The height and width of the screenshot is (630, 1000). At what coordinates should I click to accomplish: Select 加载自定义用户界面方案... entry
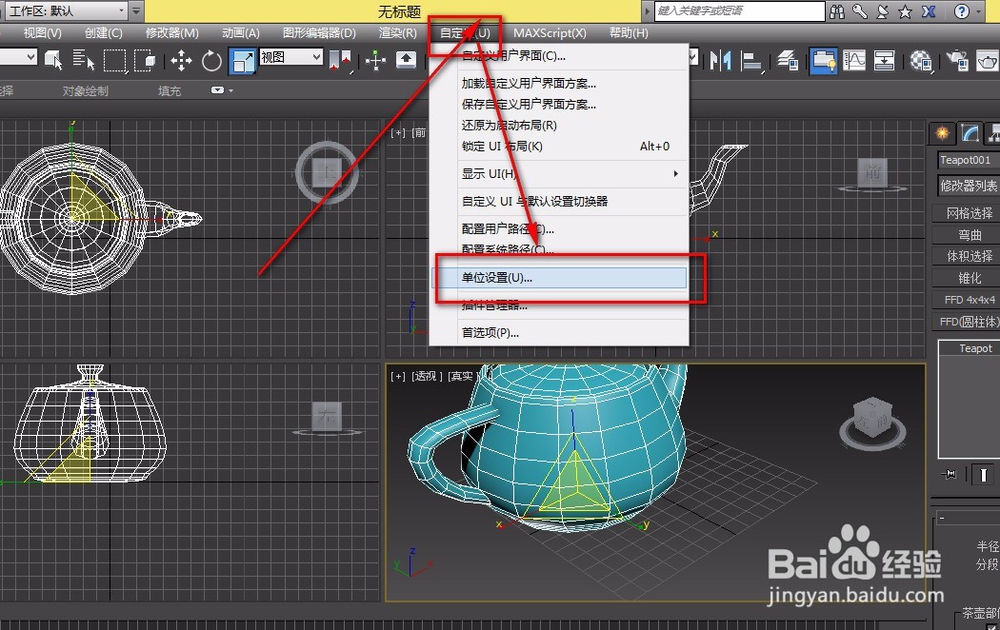tap(560, 83)
